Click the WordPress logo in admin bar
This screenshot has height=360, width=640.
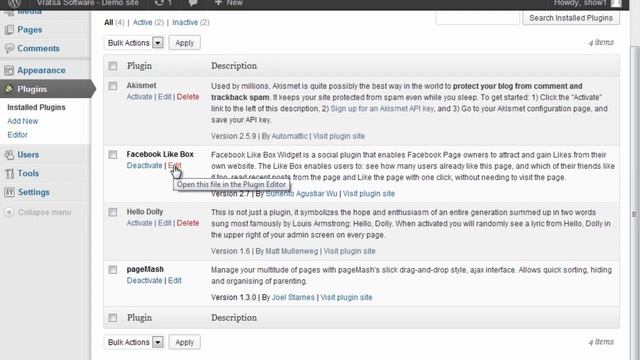click(14, 3)
